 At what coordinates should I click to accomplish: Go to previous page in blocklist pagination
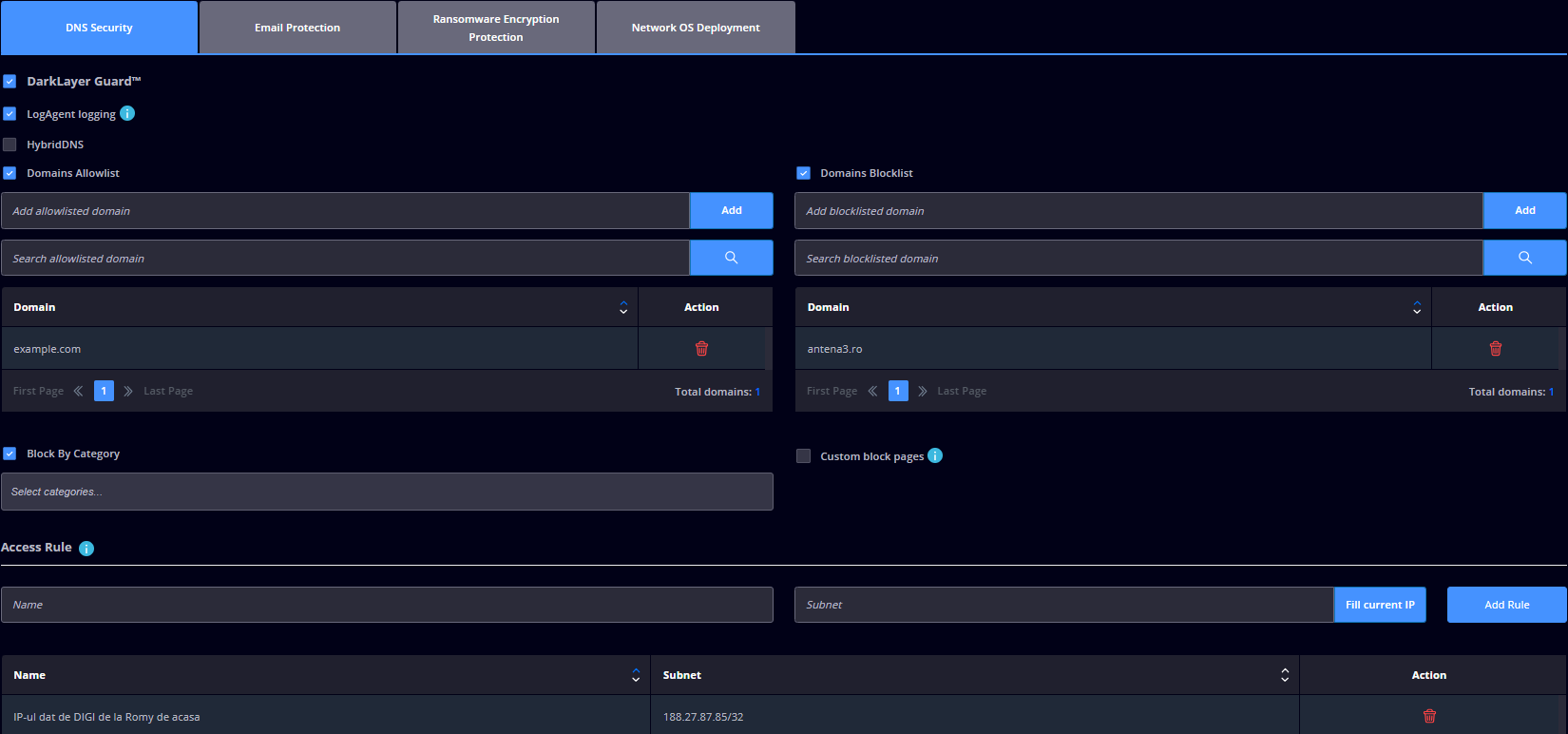coord(872,391)
